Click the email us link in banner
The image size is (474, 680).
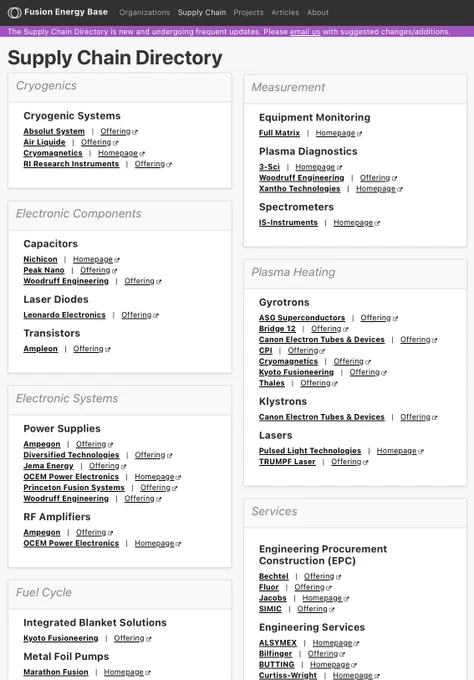[305, 32]
